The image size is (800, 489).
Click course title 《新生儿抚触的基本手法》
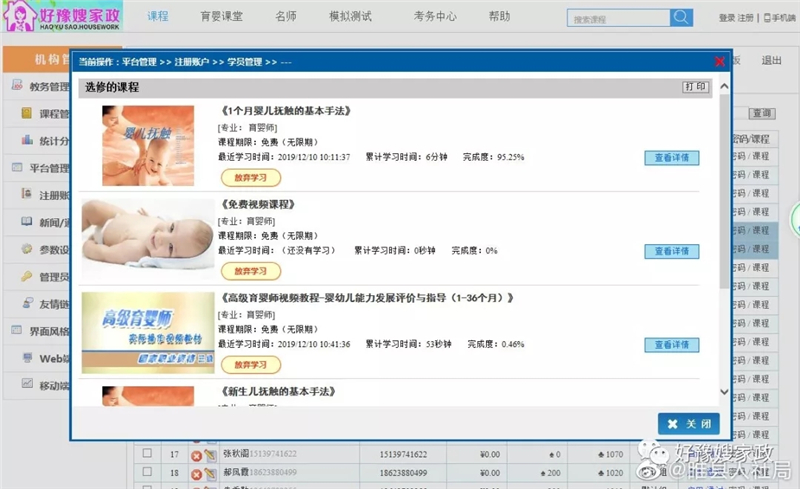[278, 392]
